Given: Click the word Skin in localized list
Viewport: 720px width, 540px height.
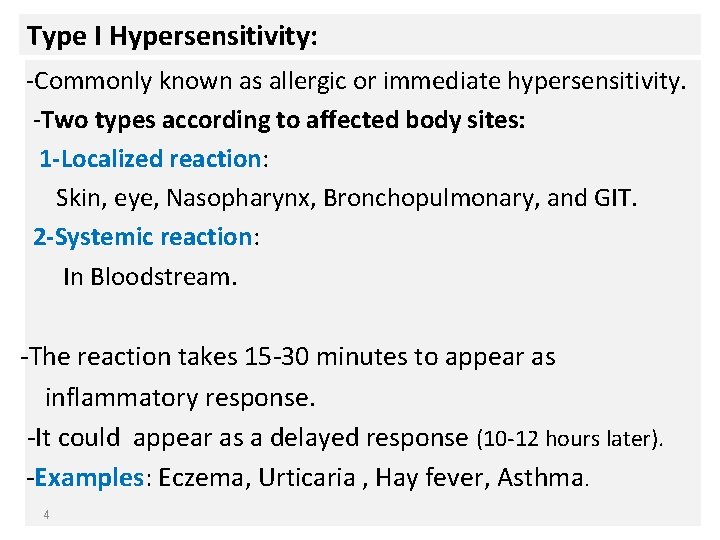Looking at the screenshot, I should 78,198.
